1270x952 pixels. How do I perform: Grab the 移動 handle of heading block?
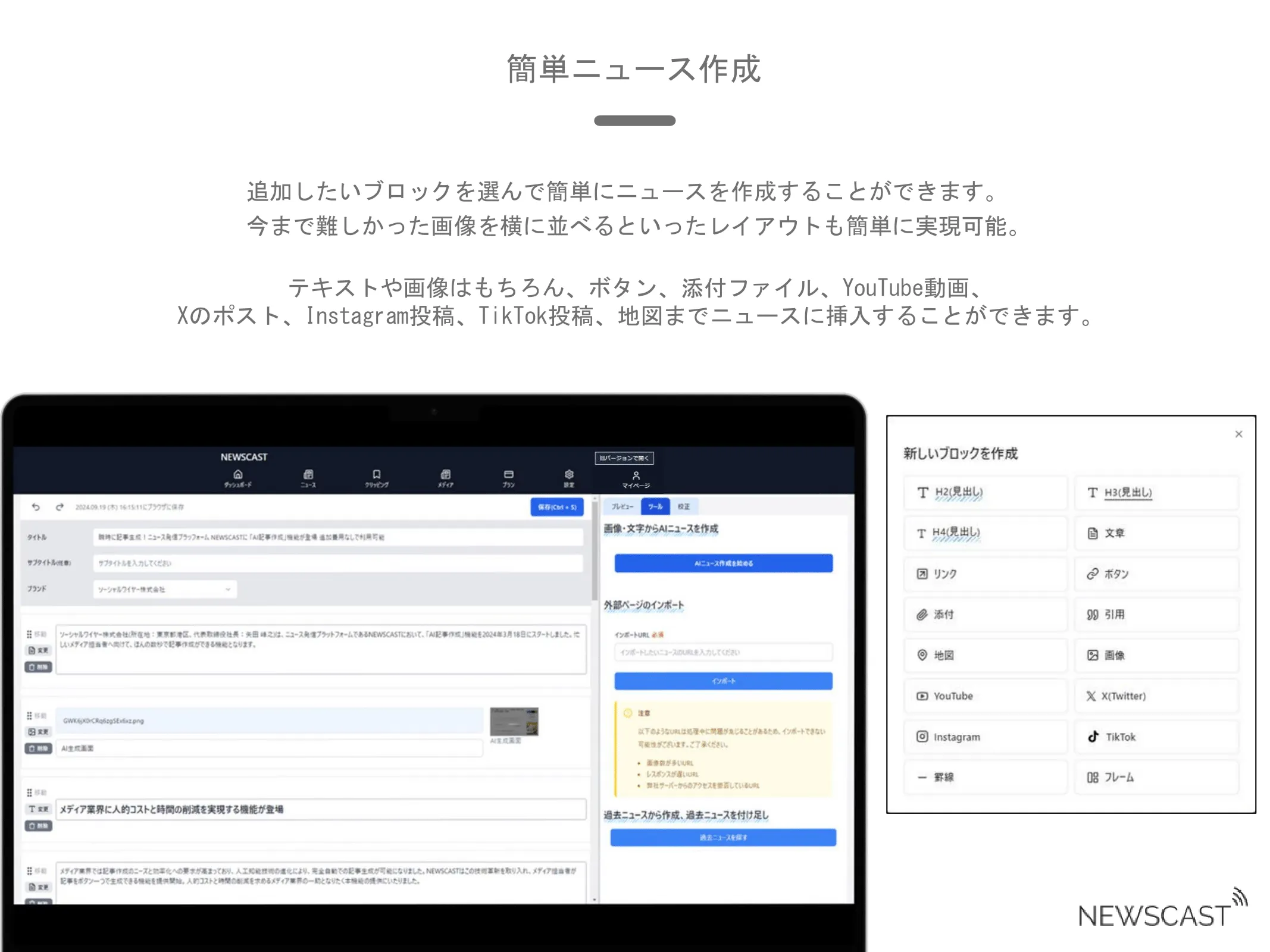[36, 793]
